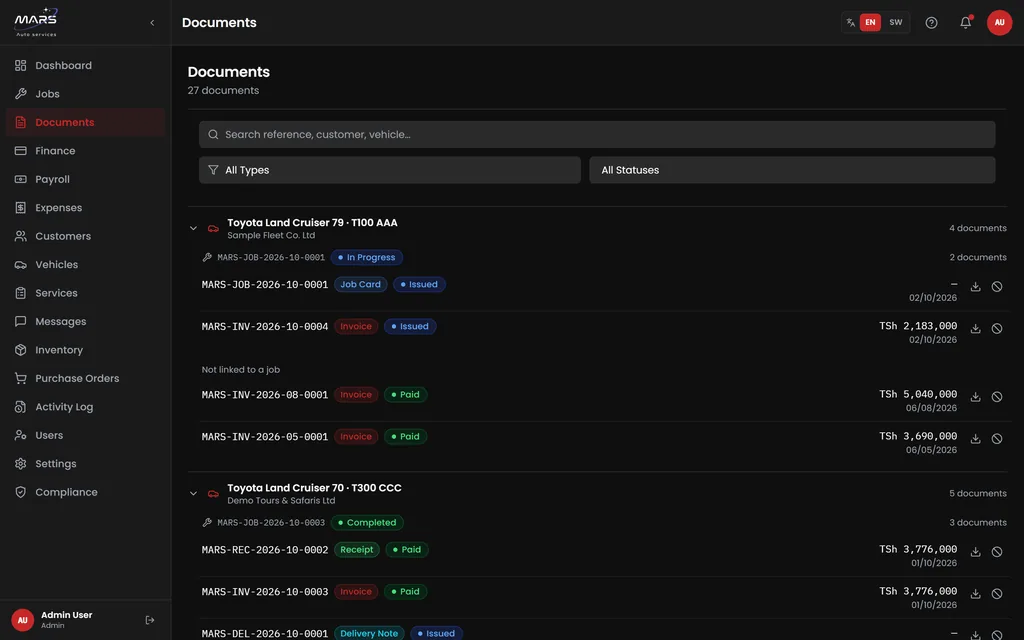Void invoice MARS-INV-2026-05-0001
Image resolution: width=1024 pixels, height=640 pixels.
pyautogui.click(x=997, y=439)
